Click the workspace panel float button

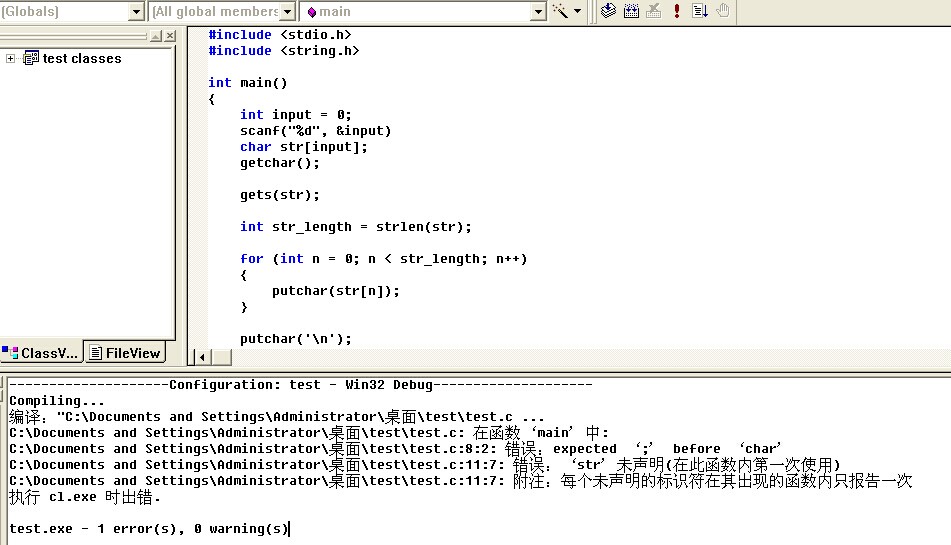(156, 36)
